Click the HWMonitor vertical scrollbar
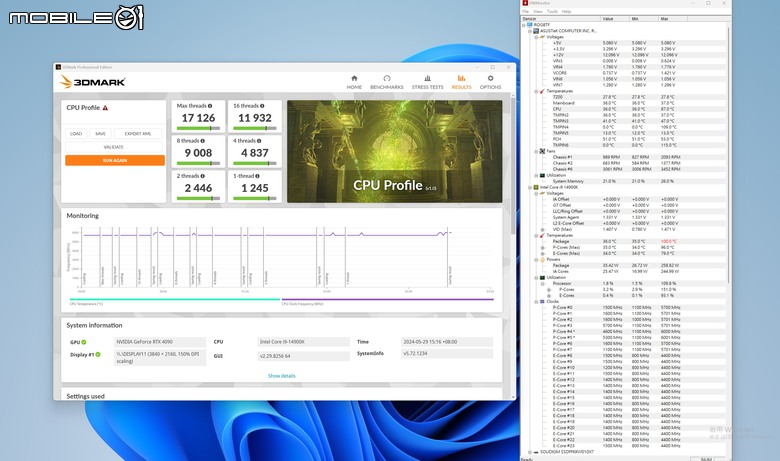This screenshot has width=780, height=461. (x=728, y=154)
